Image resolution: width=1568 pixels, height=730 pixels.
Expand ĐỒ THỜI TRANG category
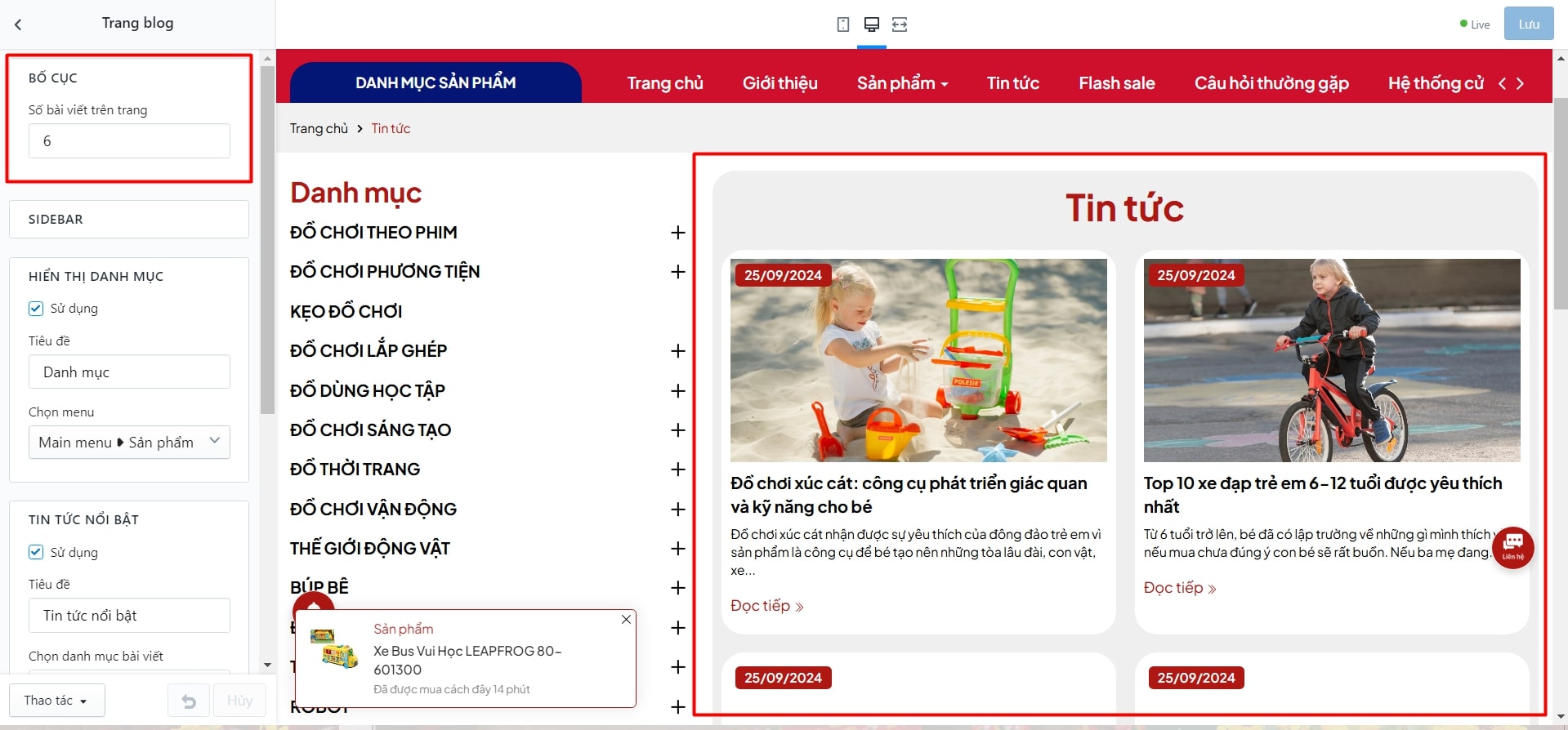pyautogui.click(x=677, y=470)
